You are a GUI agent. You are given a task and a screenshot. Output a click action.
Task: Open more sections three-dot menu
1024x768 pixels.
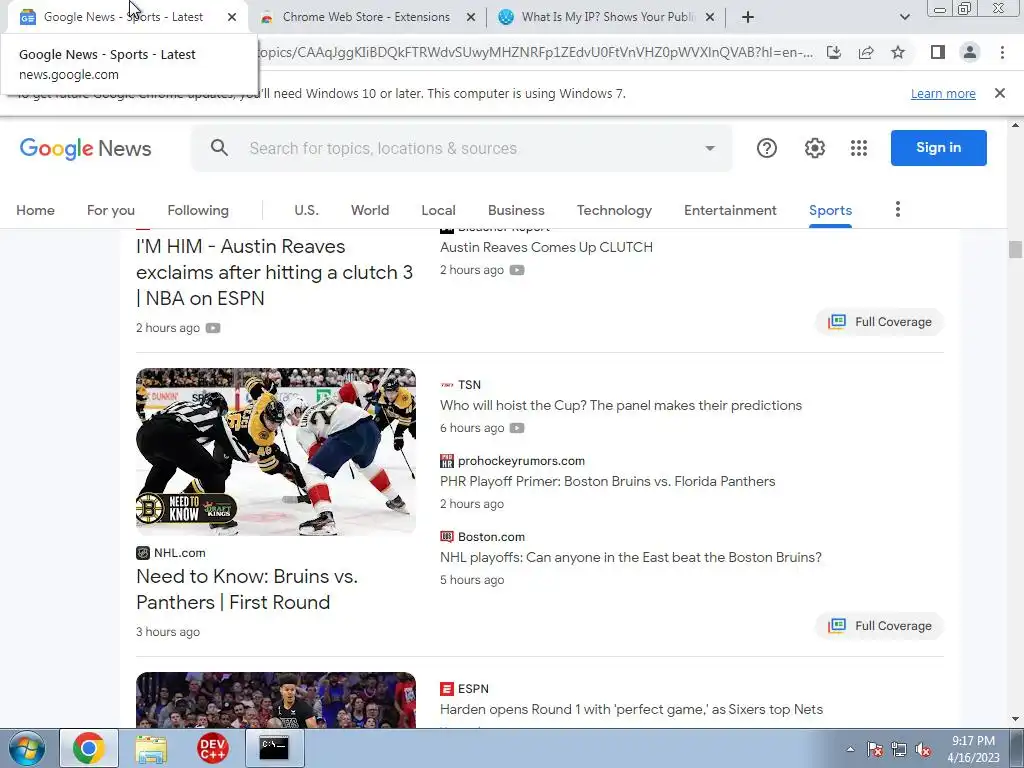[x=898, y=209]
